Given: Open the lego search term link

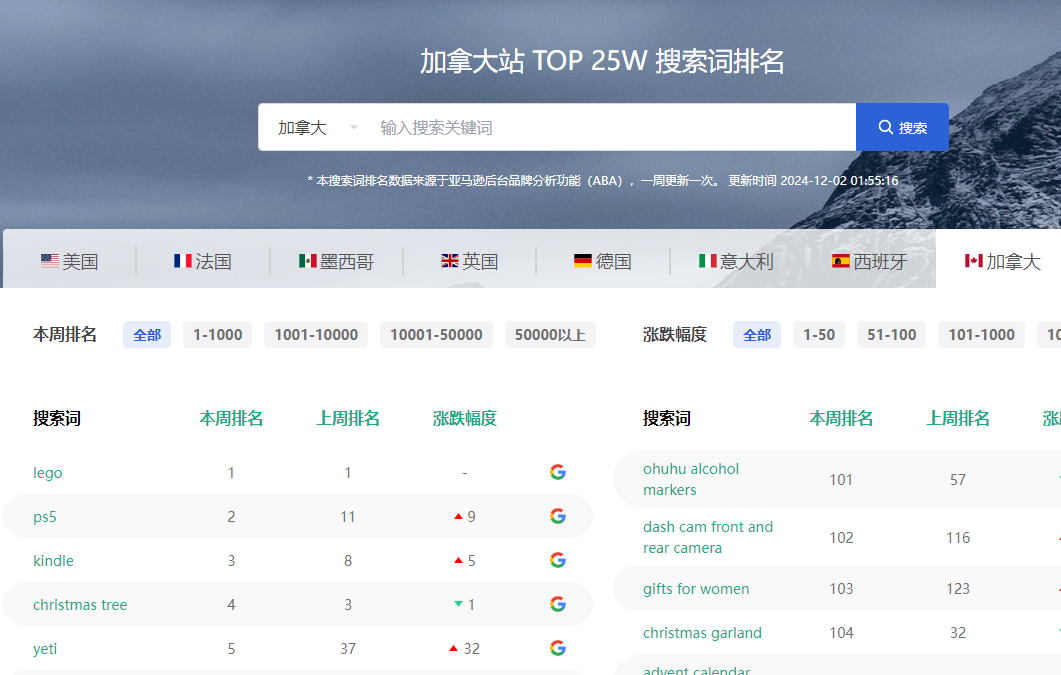Looking at the screenshot, I should click(x=47, y=473).
